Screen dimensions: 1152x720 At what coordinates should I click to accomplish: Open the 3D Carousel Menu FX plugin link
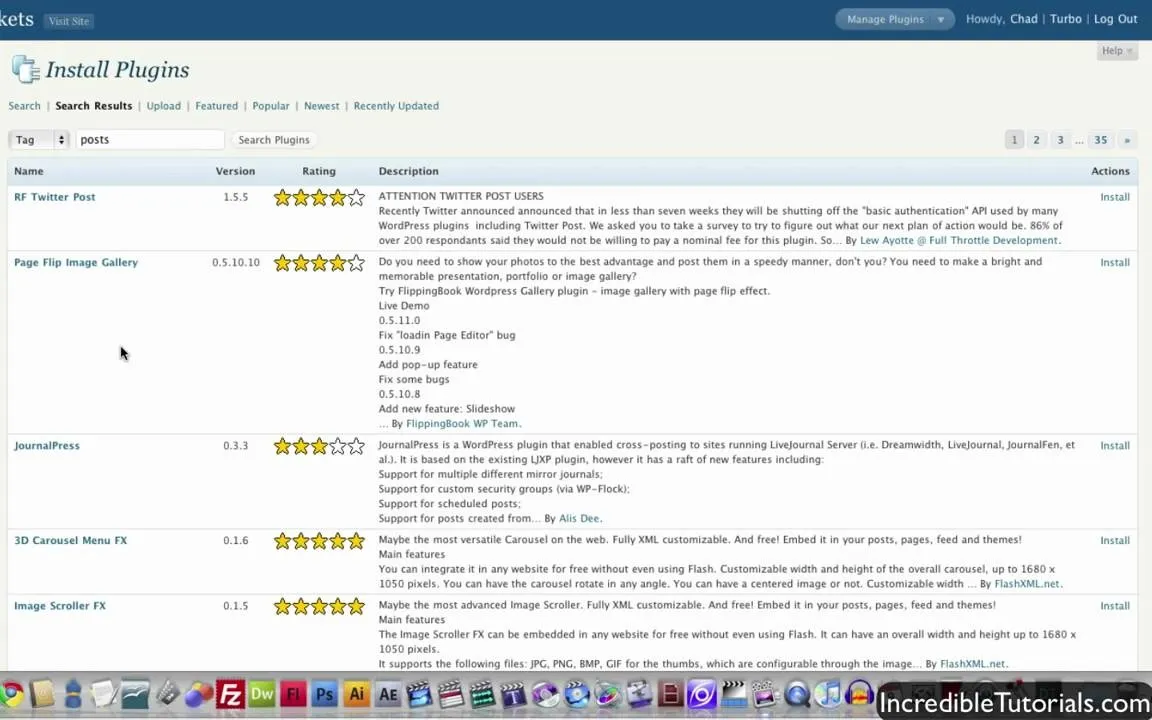71,541
